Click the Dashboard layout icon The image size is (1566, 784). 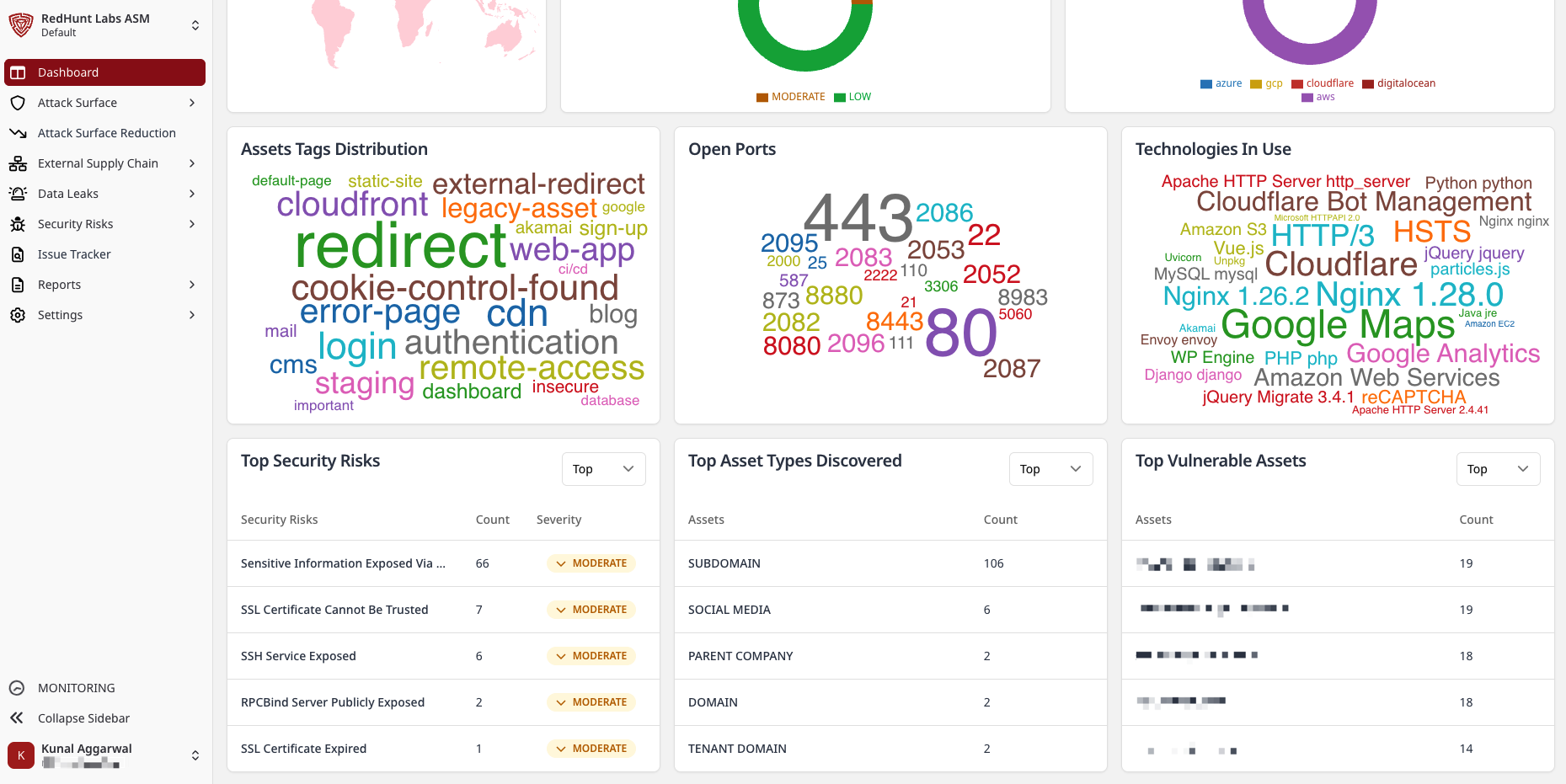click(18, 72)
